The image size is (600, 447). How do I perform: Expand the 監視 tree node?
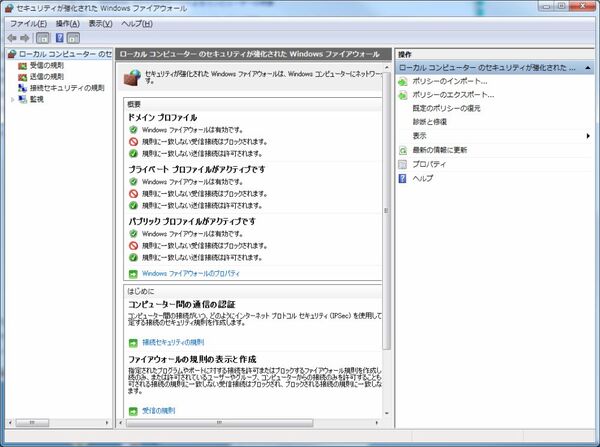13,100
